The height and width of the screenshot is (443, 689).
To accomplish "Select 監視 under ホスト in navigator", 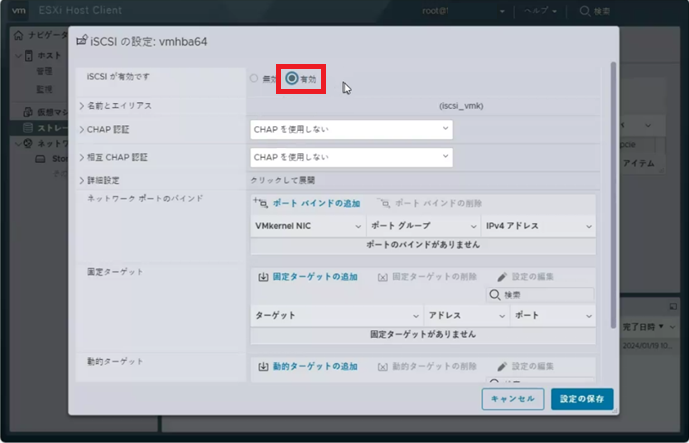I will (x=44, y=89).
